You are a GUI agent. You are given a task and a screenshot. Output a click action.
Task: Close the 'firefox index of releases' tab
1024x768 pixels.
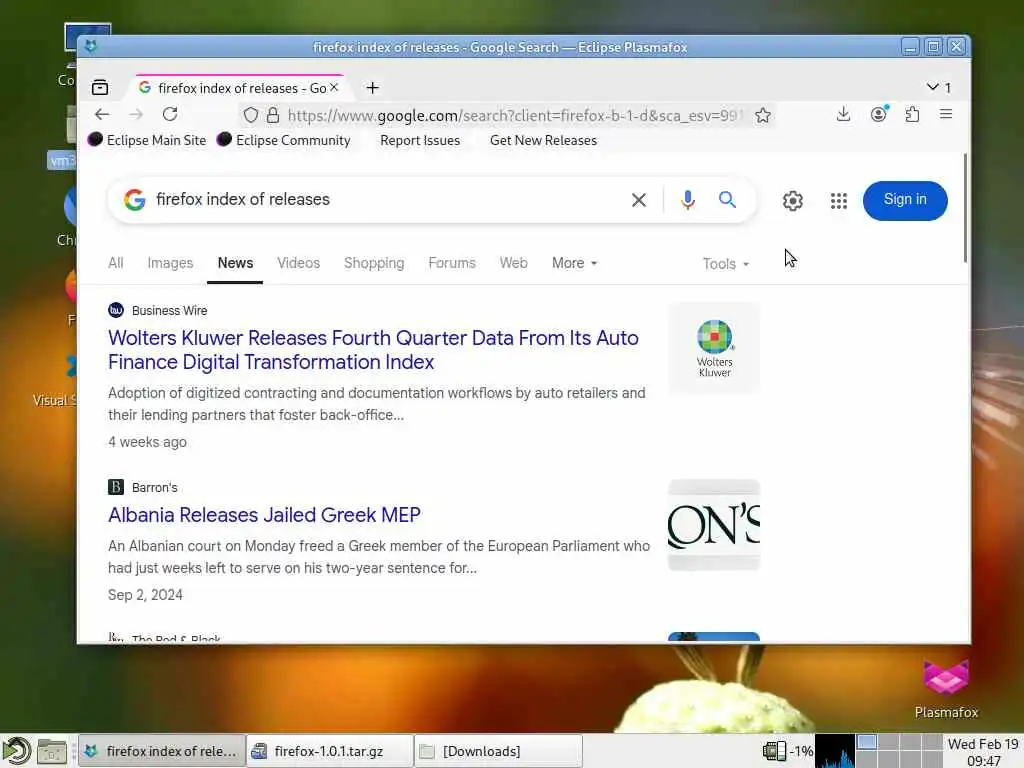tap(334, 88)
